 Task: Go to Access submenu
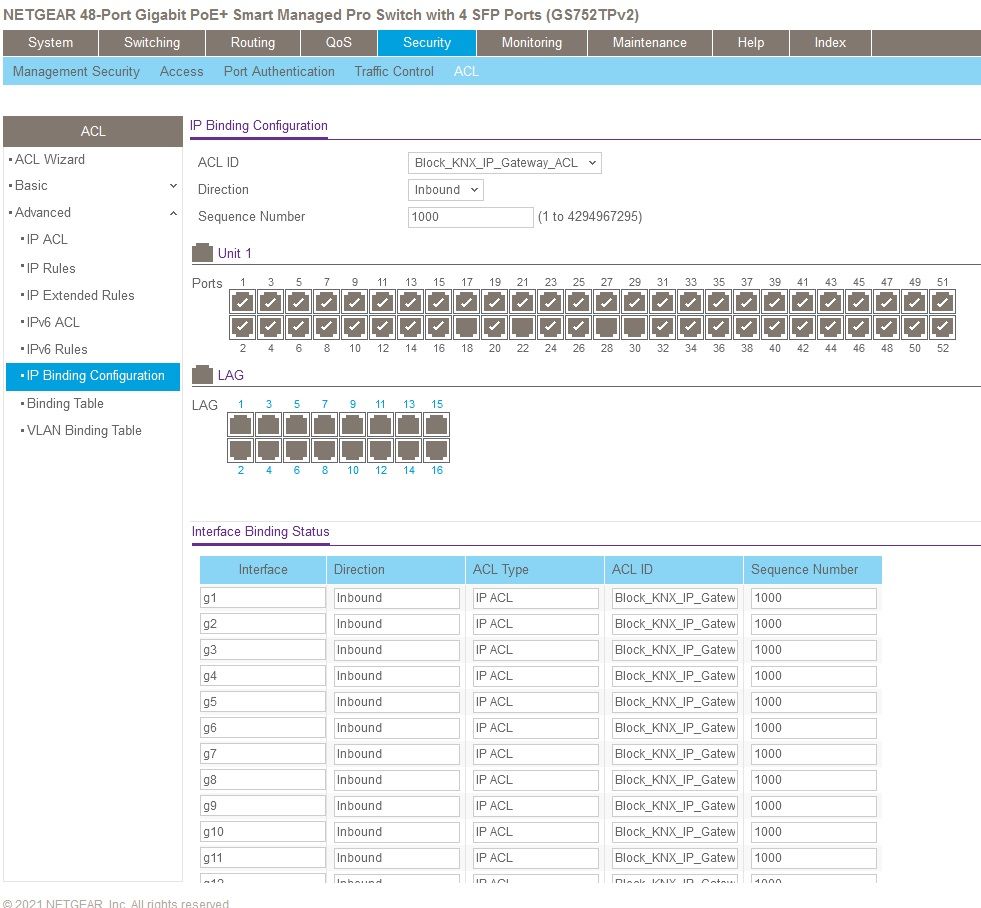tap(181, 71)
